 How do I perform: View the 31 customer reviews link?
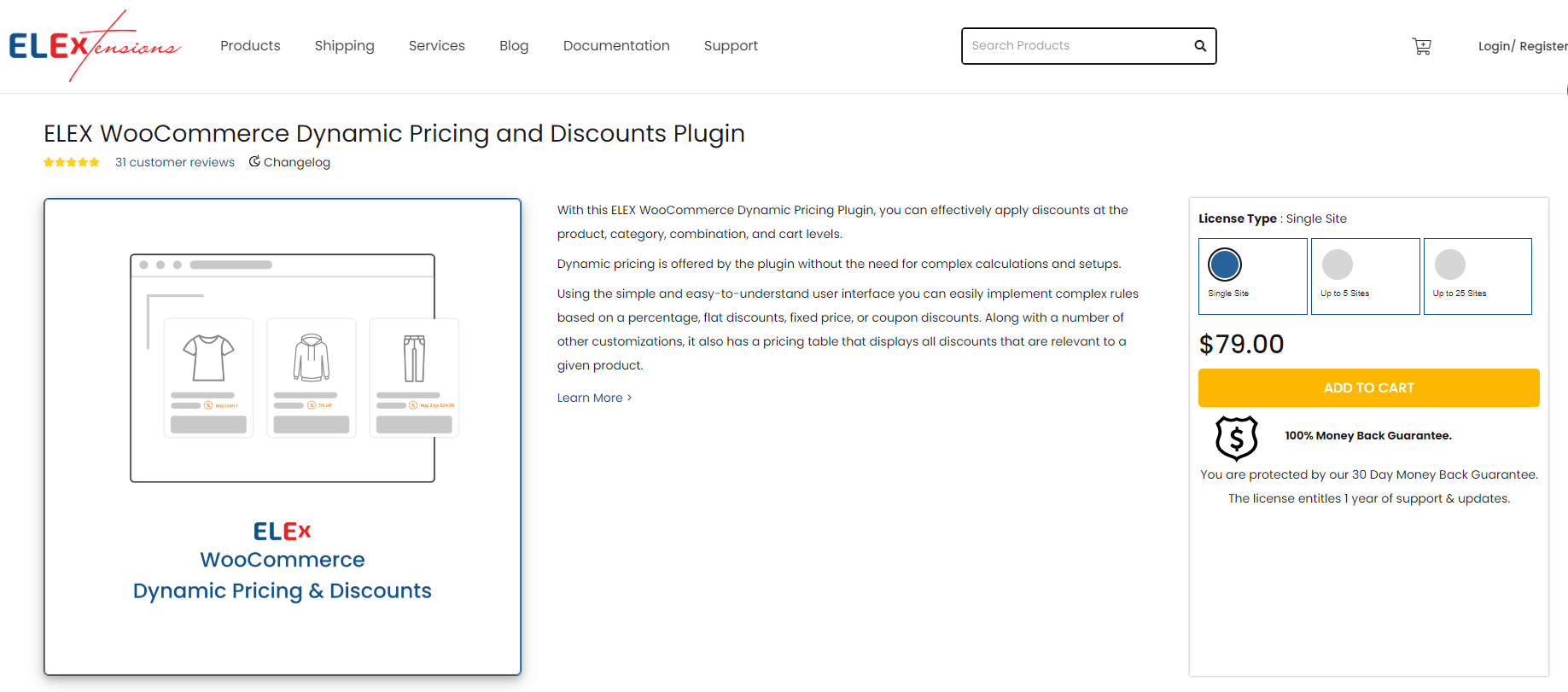click(x=175, y=161)
